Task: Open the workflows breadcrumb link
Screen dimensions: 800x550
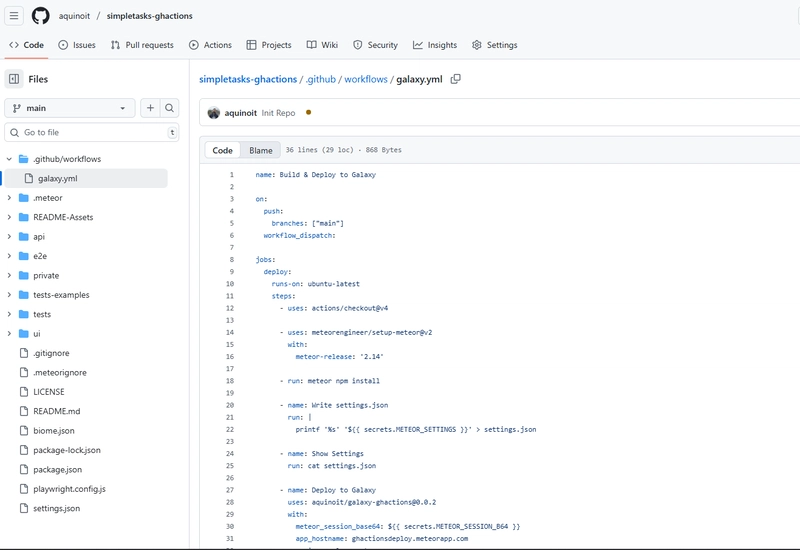Action: [366, 79]
